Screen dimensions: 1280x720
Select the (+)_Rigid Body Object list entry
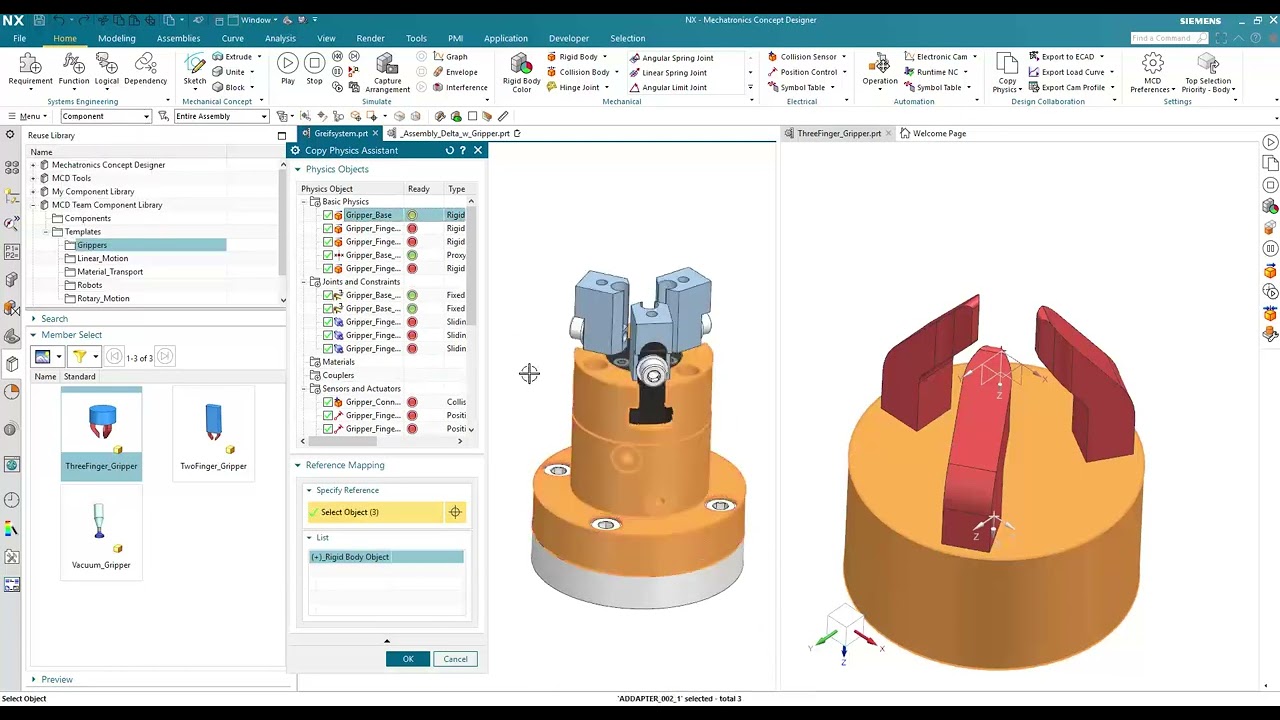[386, 557]
